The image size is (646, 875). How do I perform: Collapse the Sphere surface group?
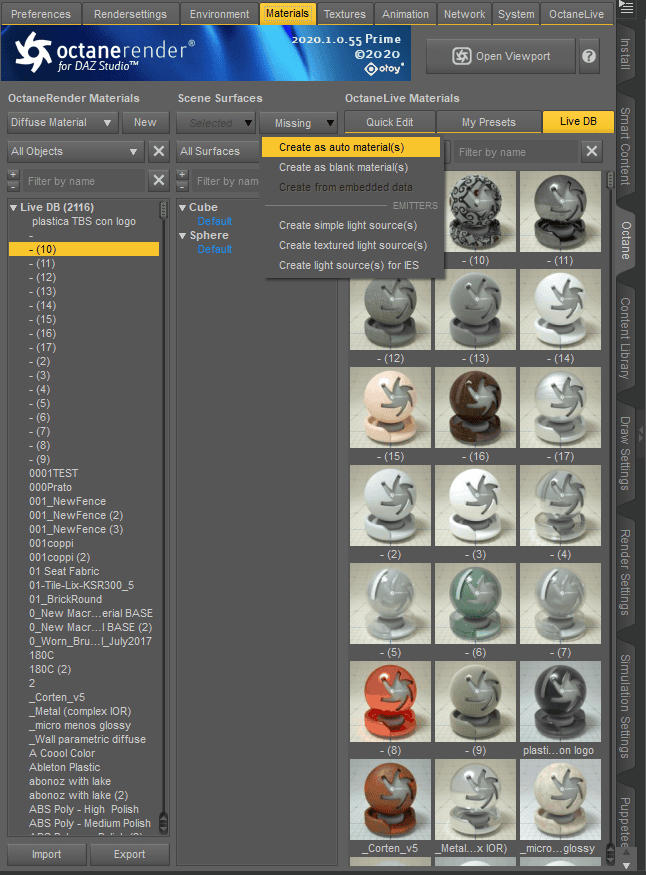click(182, 235)
